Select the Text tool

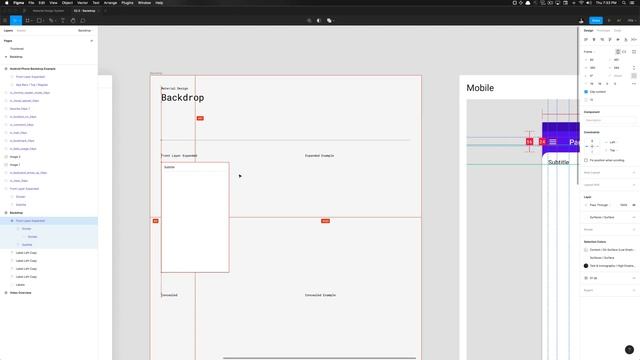(x=63, y=20)
